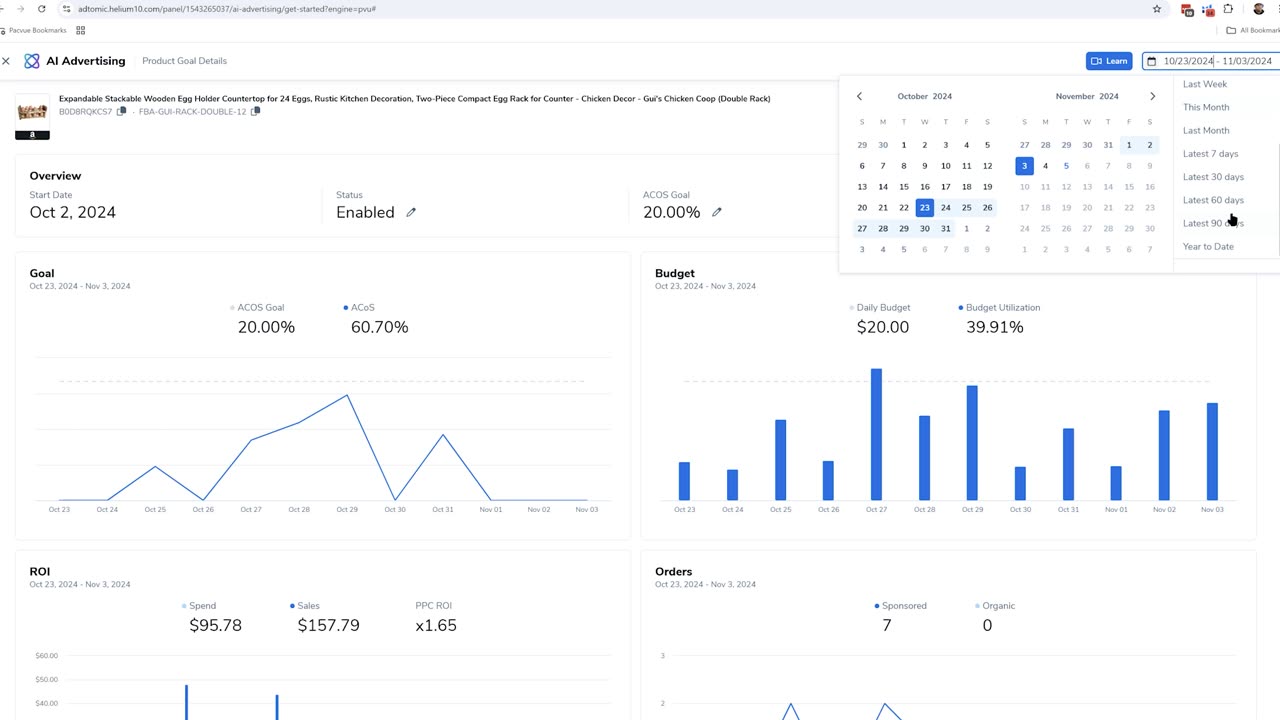1280x720 pixels.
Task: Edit the ACOS Goal with the pencil
Action: point(717,212)
